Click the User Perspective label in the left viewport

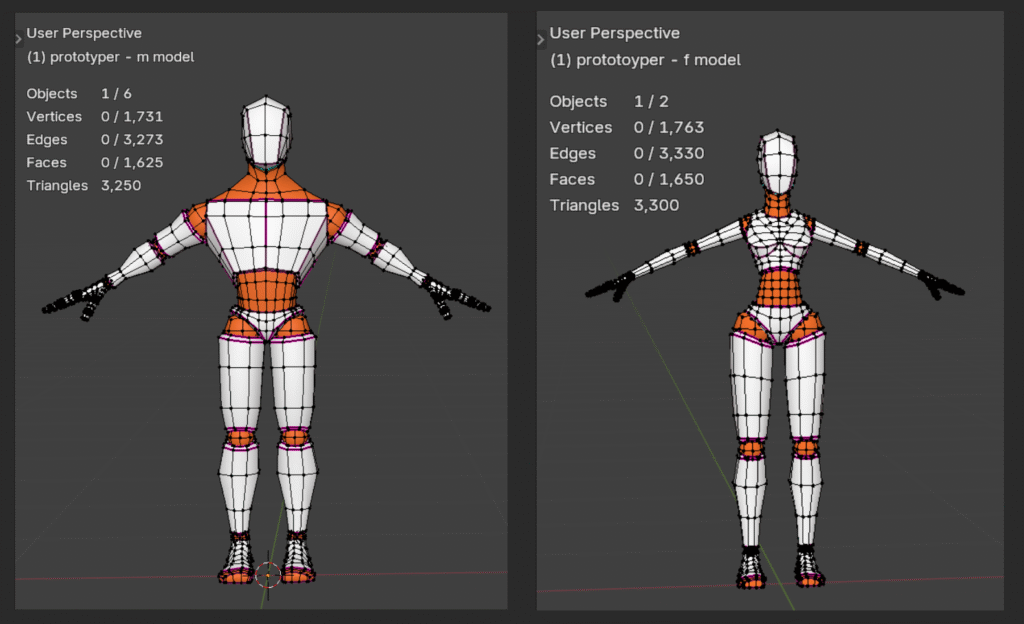point(84,34)
